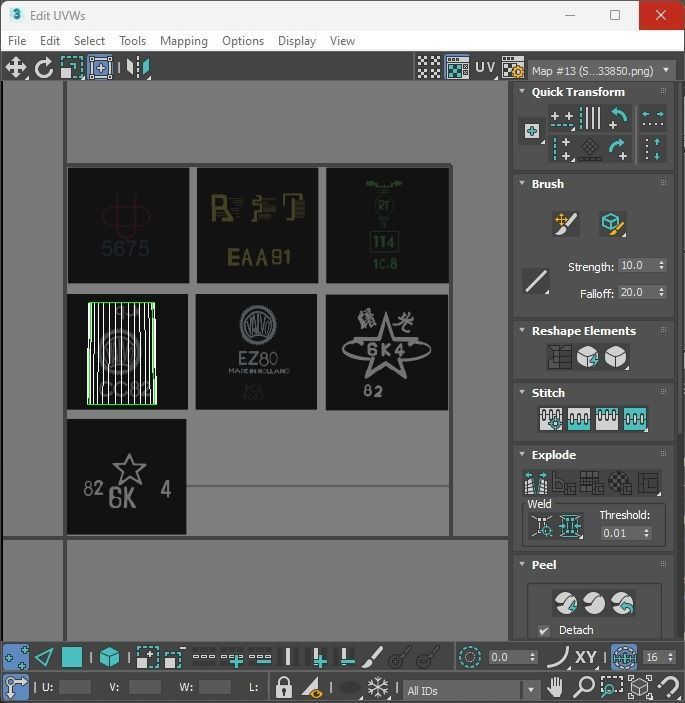
Task: Click the Break icon in Explode
Action: click(536, 482)
